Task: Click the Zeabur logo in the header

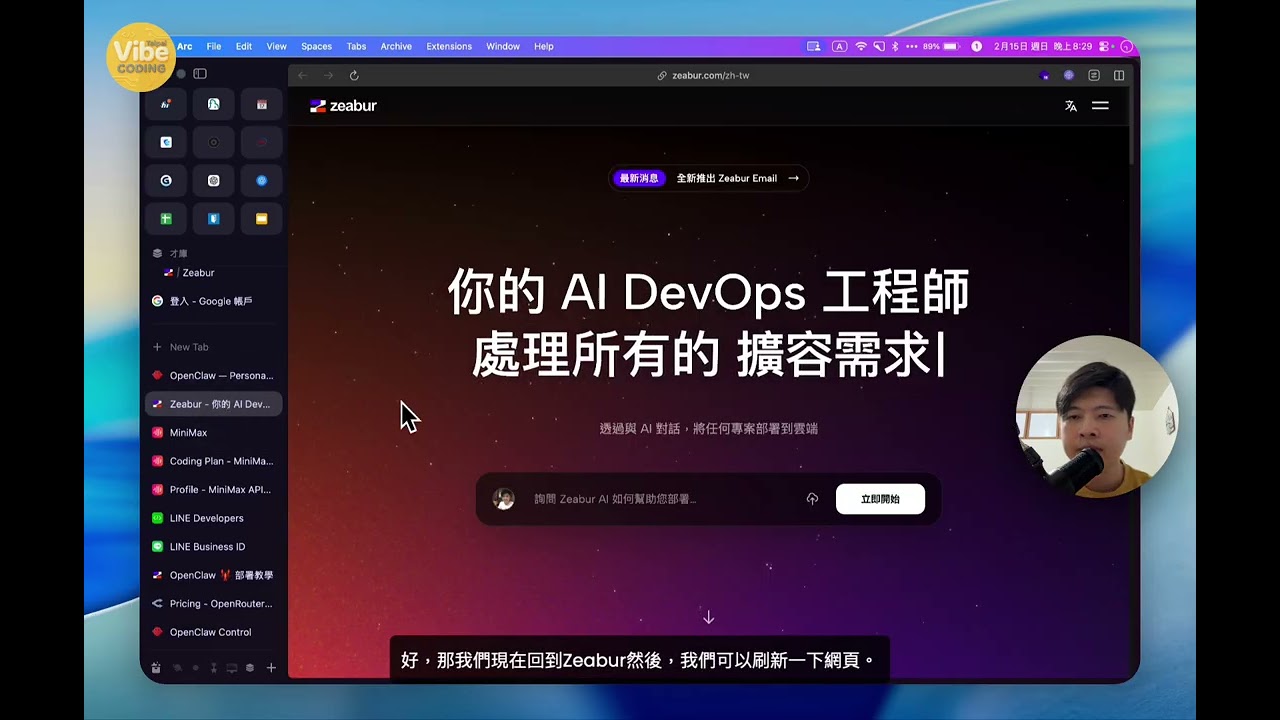Action: point(343,106)
